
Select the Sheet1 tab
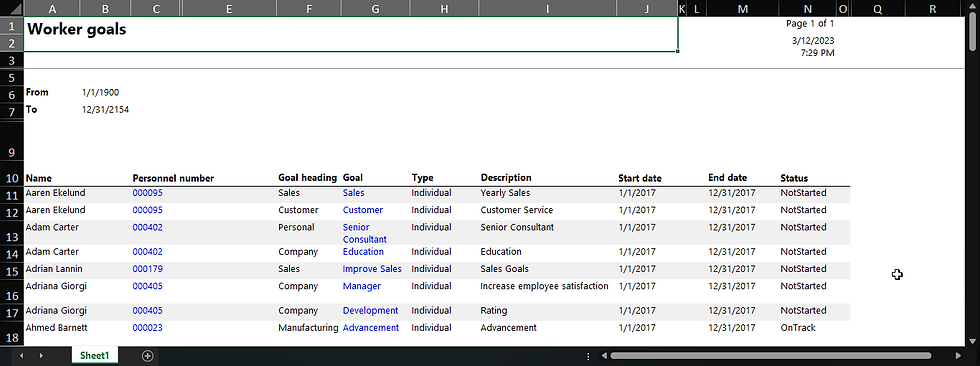tap(94, 355)
